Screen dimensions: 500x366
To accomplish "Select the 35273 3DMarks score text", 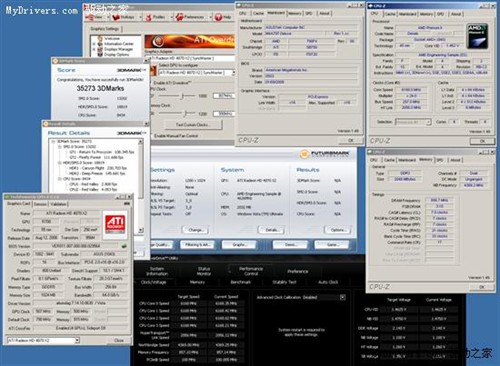I will (x=100, y=88).
